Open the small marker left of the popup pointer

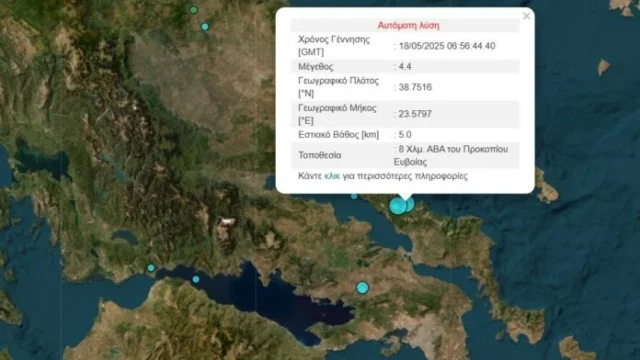(354, 196)
